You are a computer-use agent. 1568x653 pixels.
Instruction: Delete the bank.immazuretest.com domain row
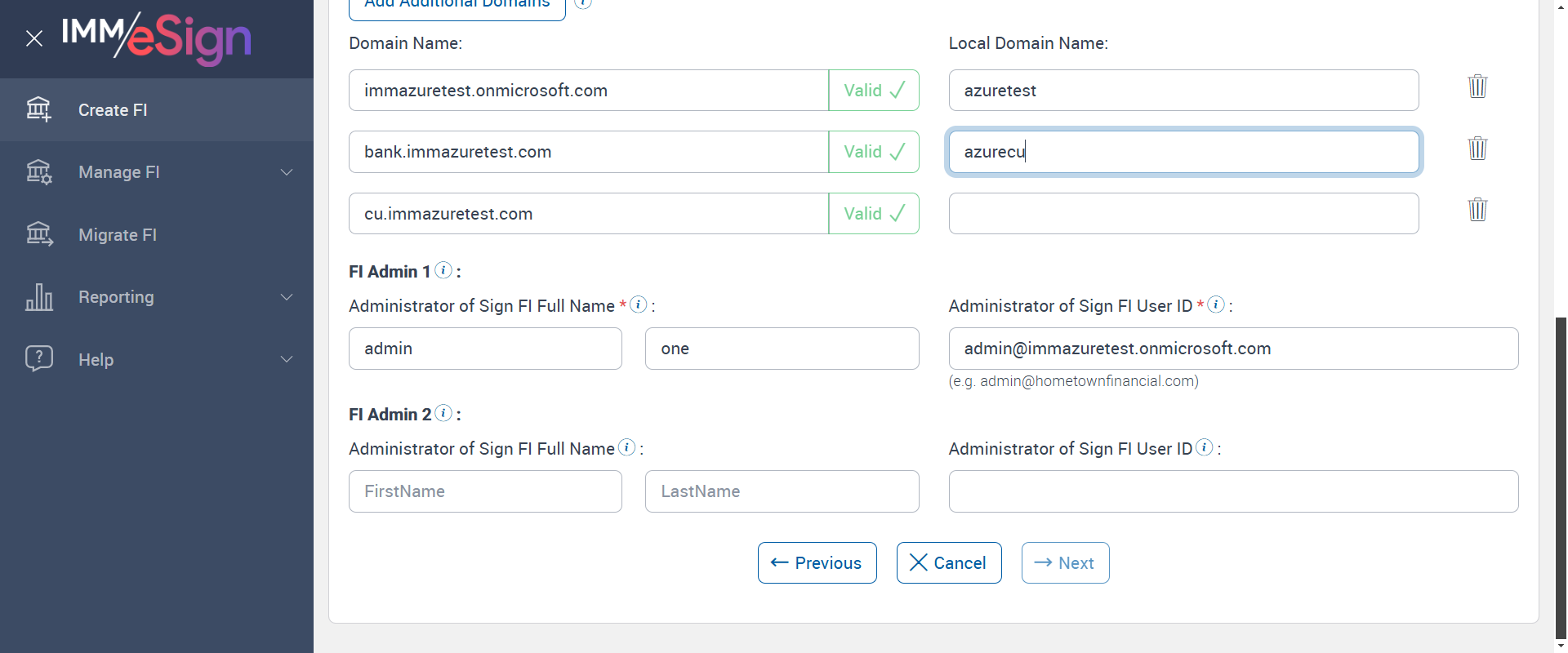click(x=1477, y=149)
